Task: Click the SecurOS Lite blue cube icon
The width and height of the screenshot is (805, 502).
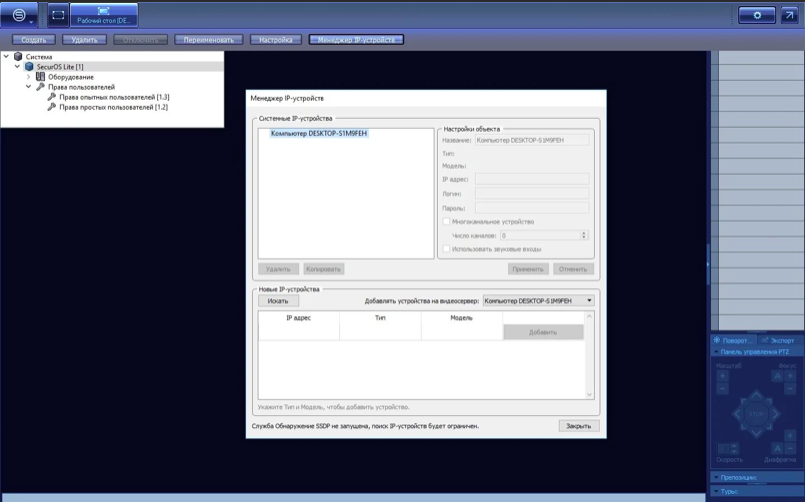Action: point(29,67)
